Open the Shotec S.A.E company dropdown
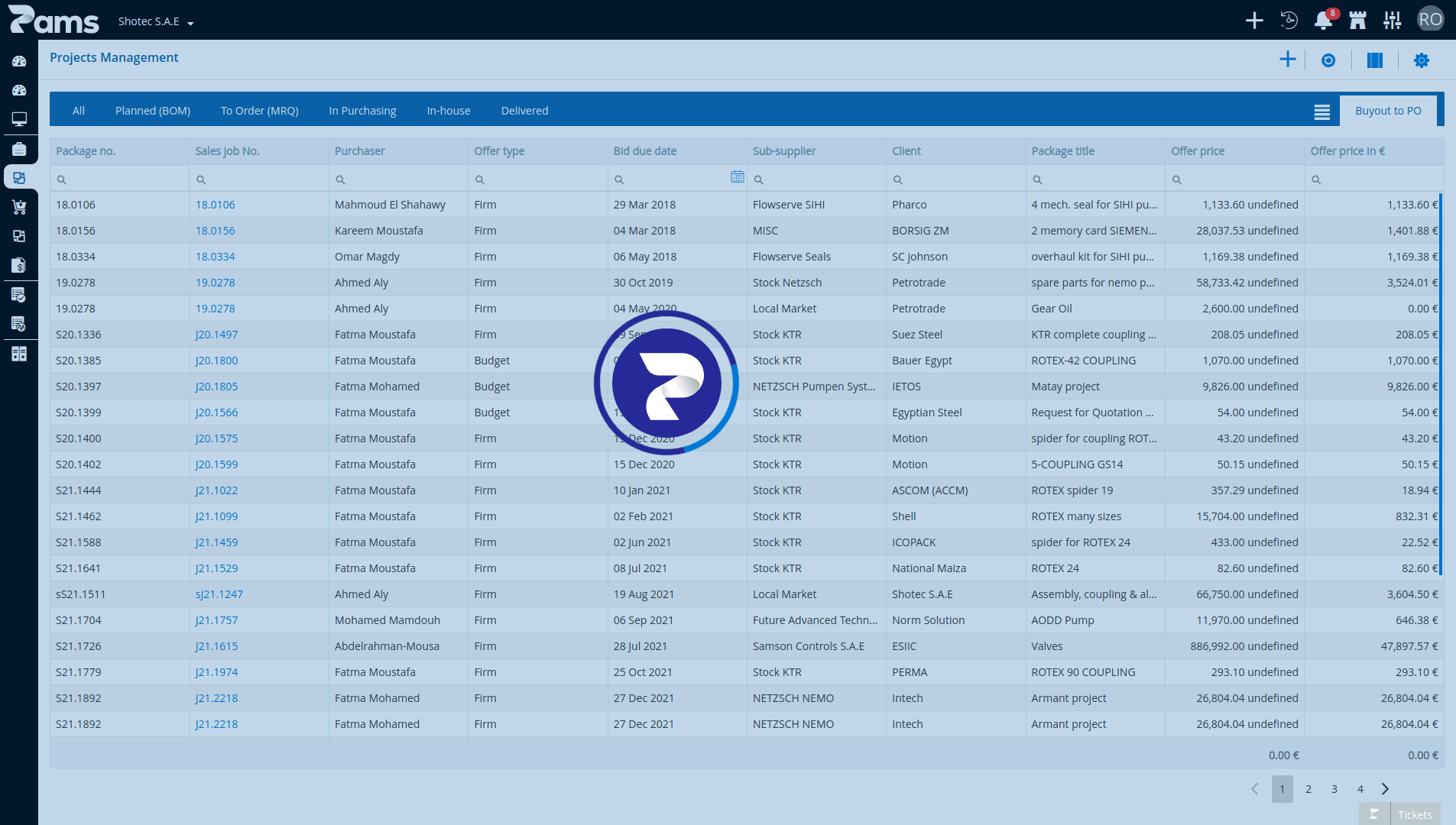This screenshot has height=825, width=1456. (156, 21)
